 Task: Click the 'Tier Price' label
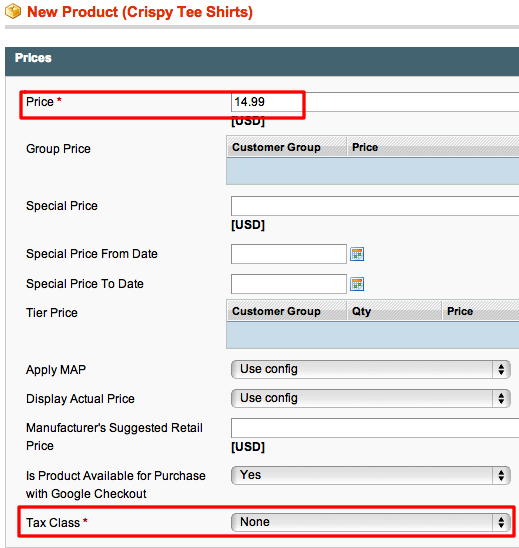pos(52,313)
